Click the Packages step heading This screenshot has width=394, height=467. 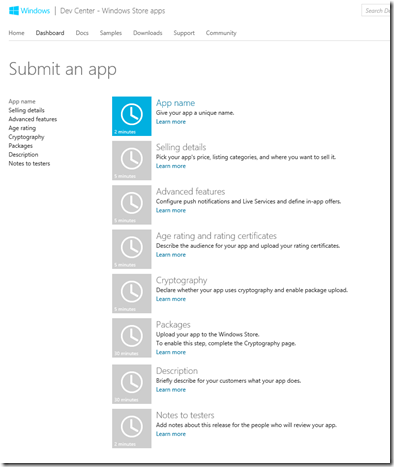173,325
